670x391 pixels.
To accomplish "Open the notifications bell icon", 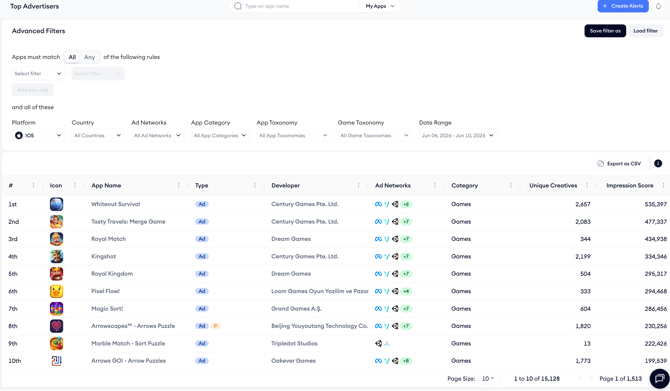I will coord(658,6).
